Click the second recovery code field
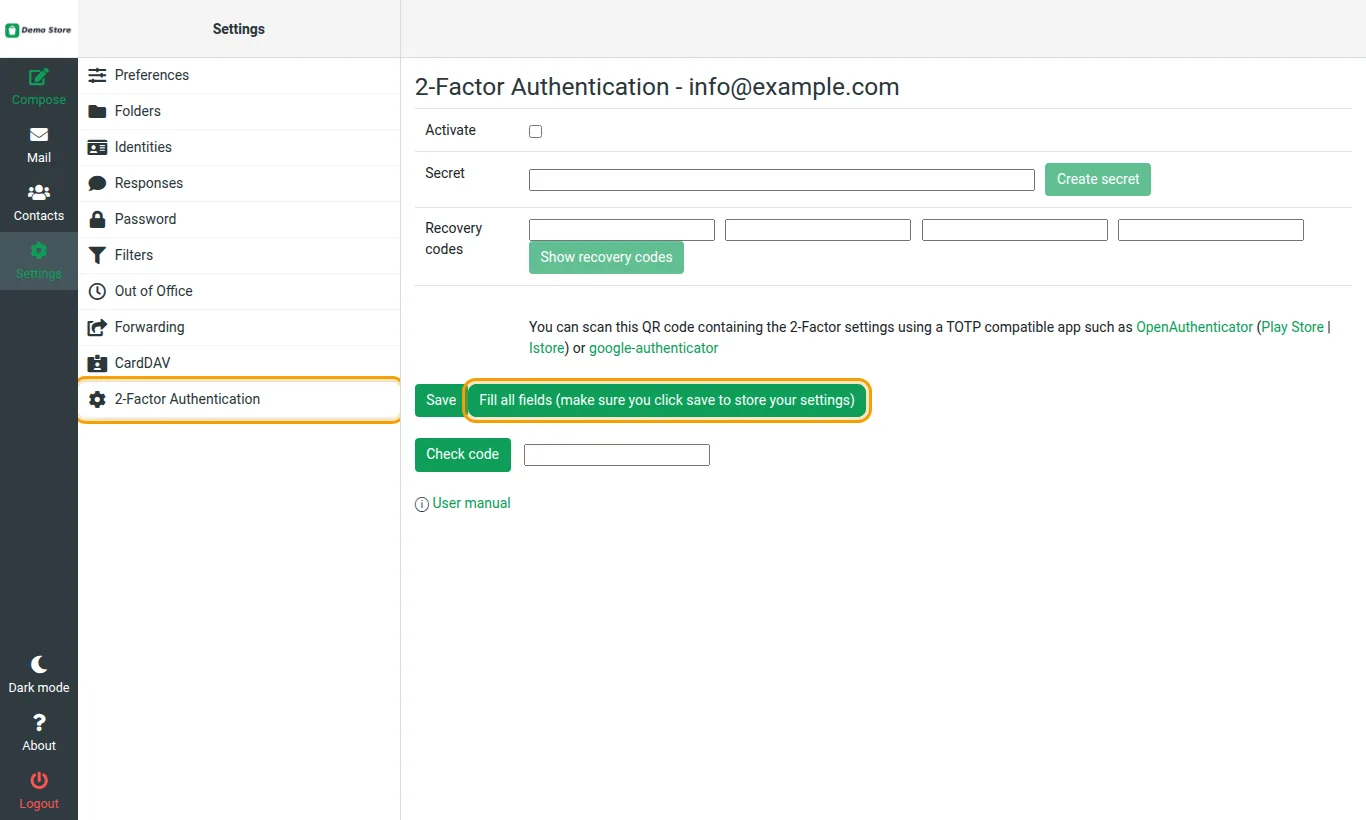This screenshot has height=820, width=1366. click(x=818, y=230)
